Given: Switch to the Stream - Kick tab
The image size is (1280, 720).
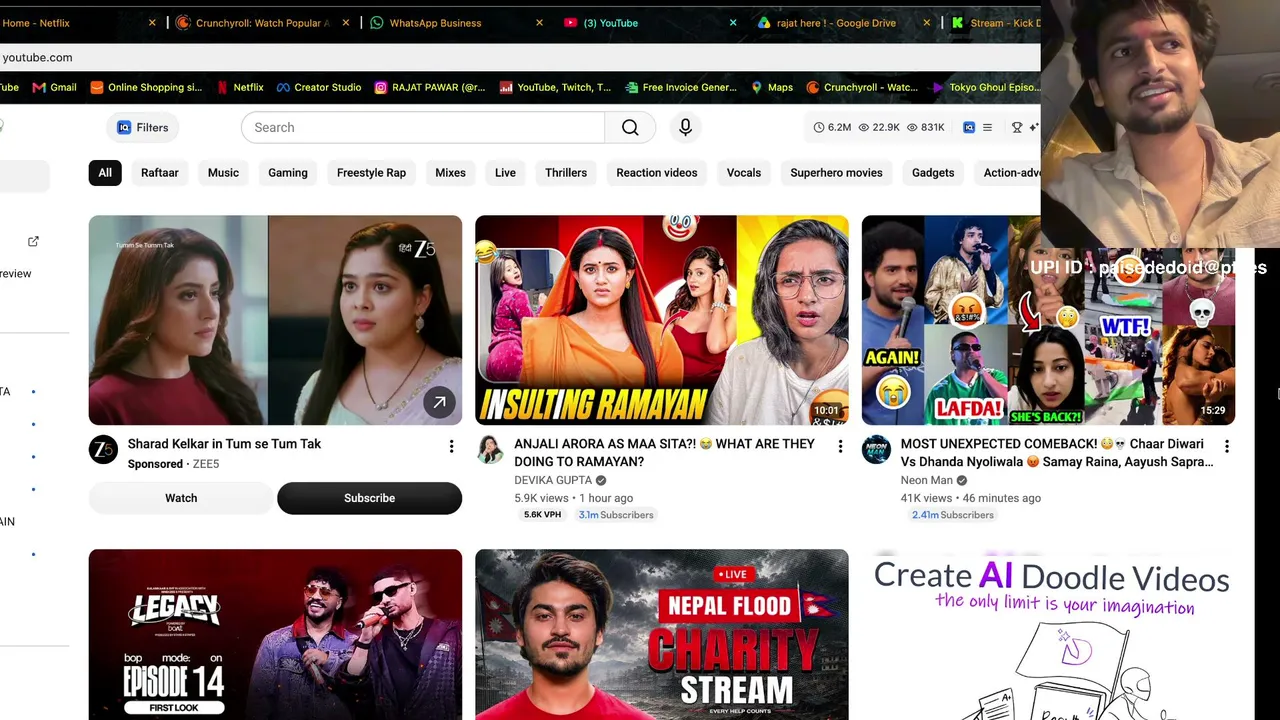Looking at the screenshot, I should (x=995, y=23).
